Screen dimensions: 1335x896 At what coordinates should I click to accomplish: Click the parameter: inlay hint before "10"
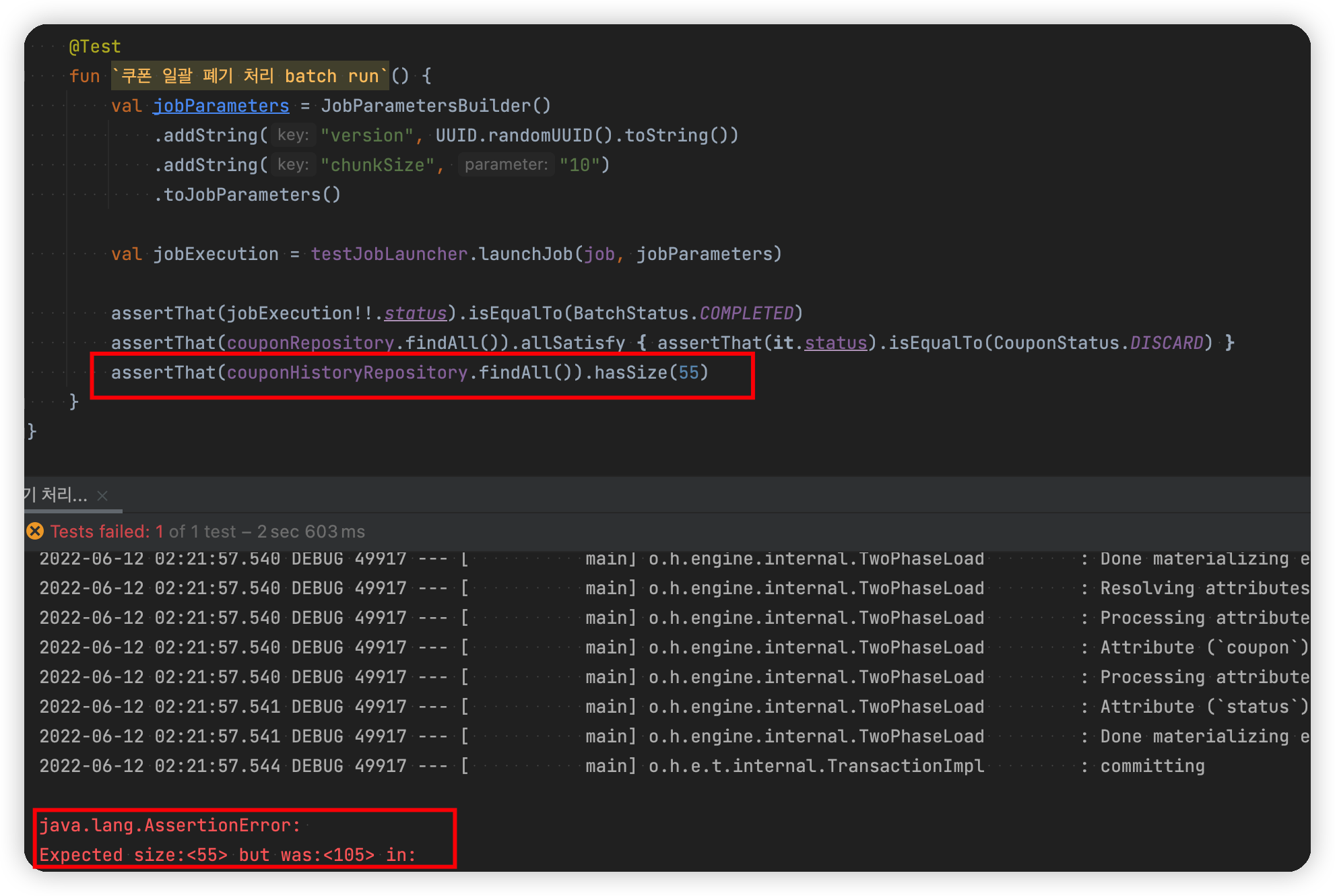506,165
